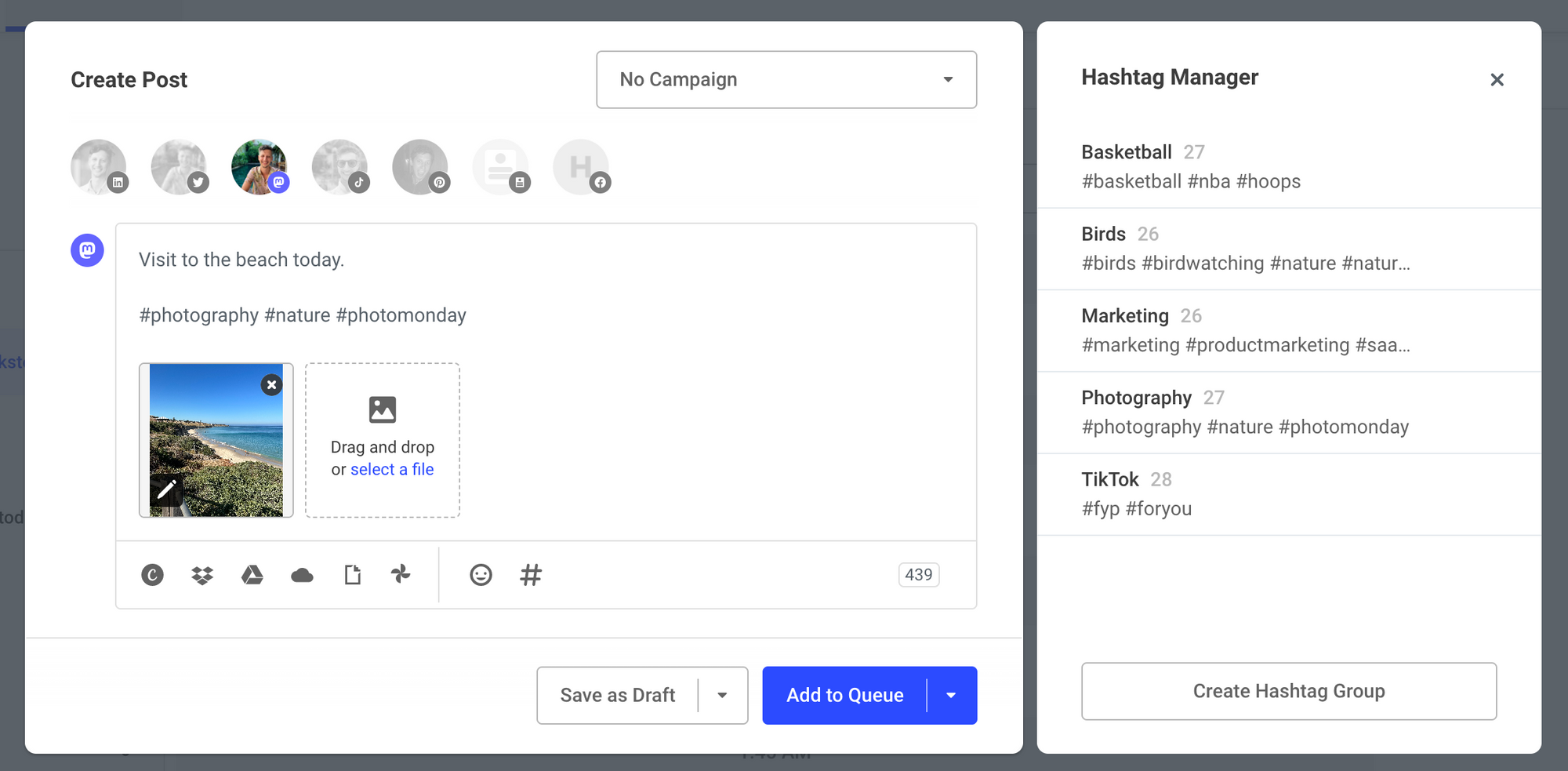Open the OneDrive cloud picker

[302, 575]
